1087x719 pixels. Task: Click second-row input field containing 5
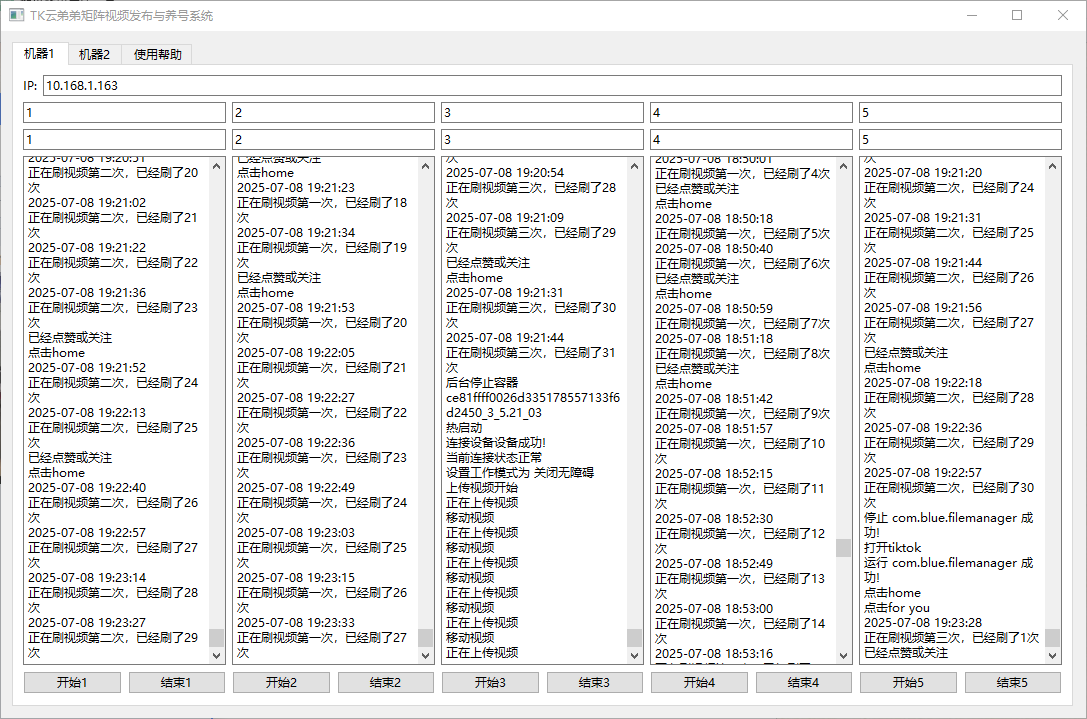point(960,139)
